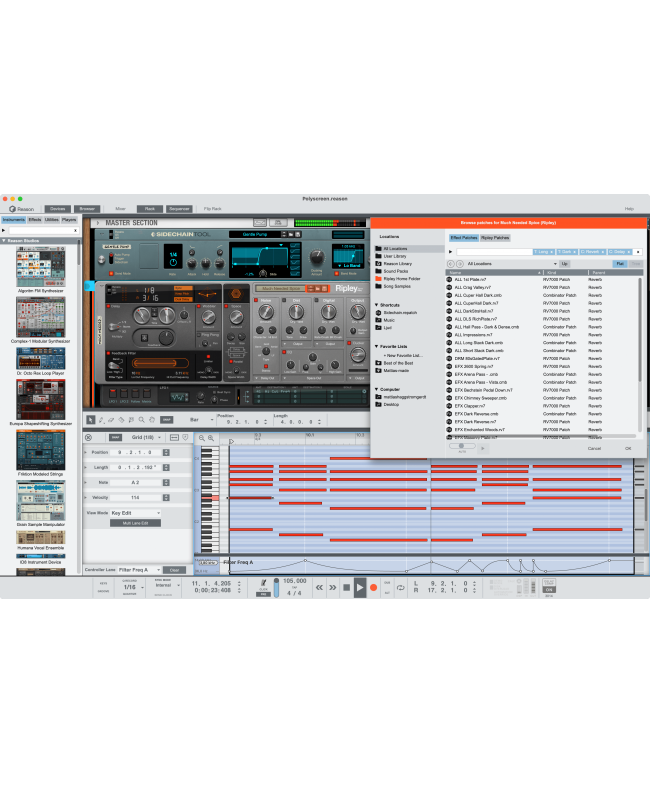Select the Mute tool in sequencer toolbar

click(x=132, y=420)
